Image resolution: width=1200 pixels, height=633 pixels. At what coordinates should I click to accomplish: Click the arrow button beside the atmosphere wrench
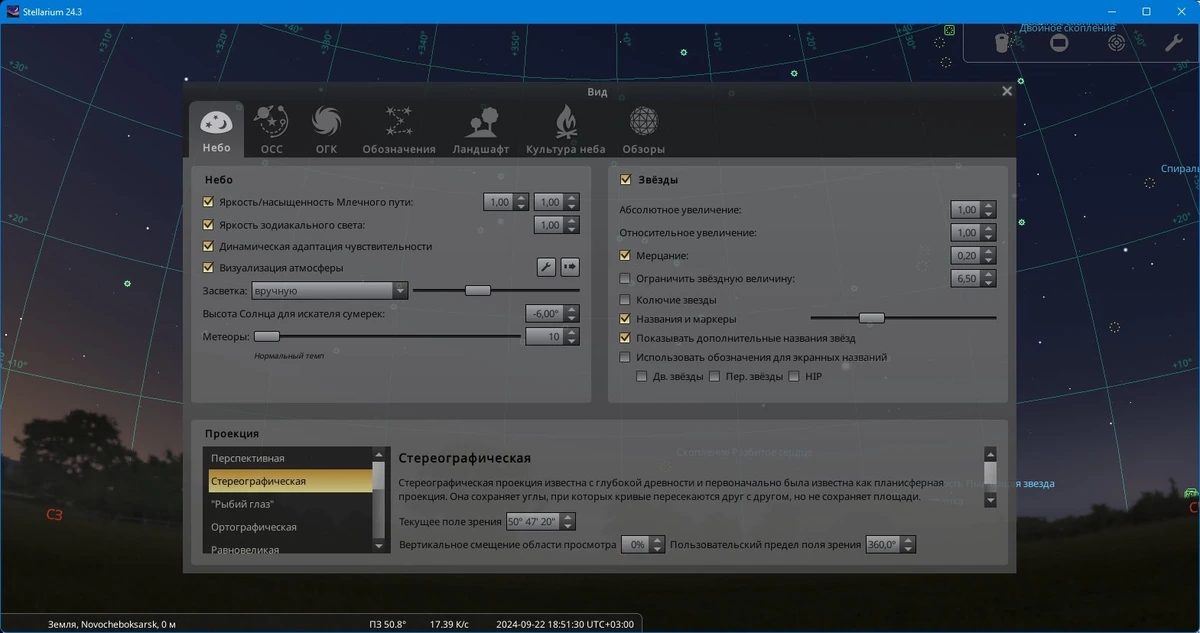point(570,267)
